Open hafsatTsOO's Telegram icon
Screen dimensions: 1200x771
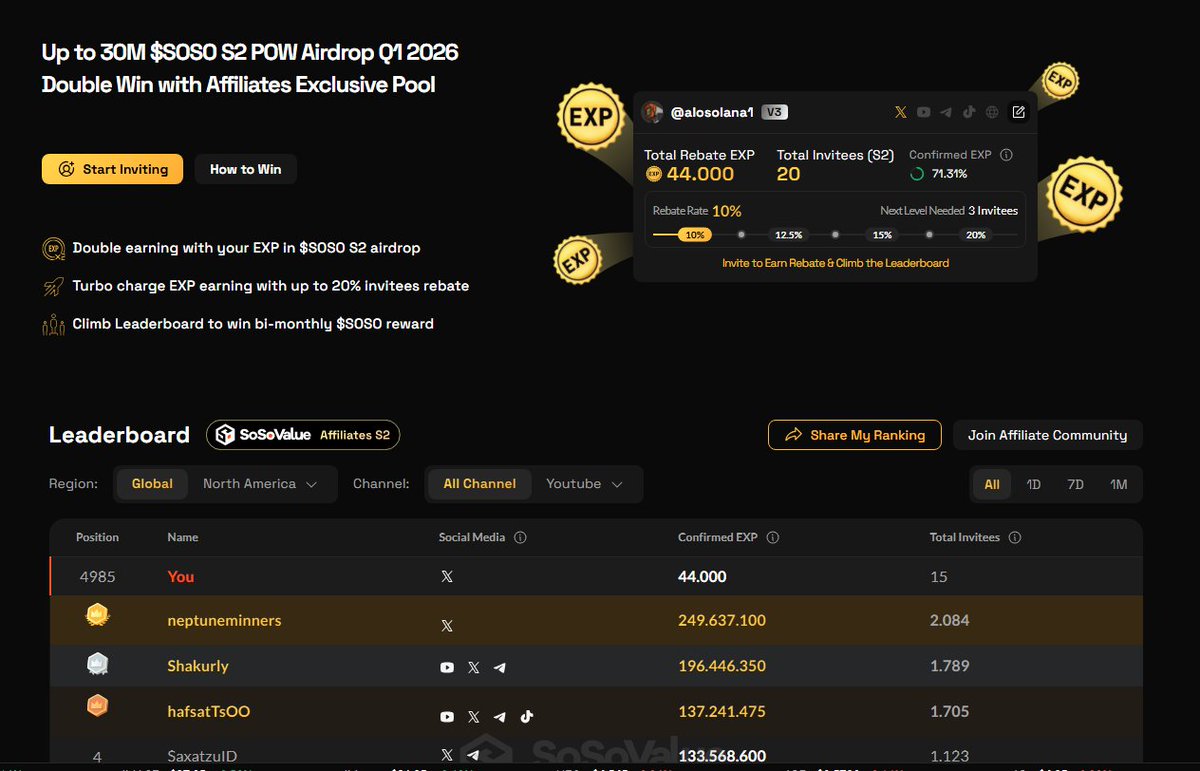point(500,716)
